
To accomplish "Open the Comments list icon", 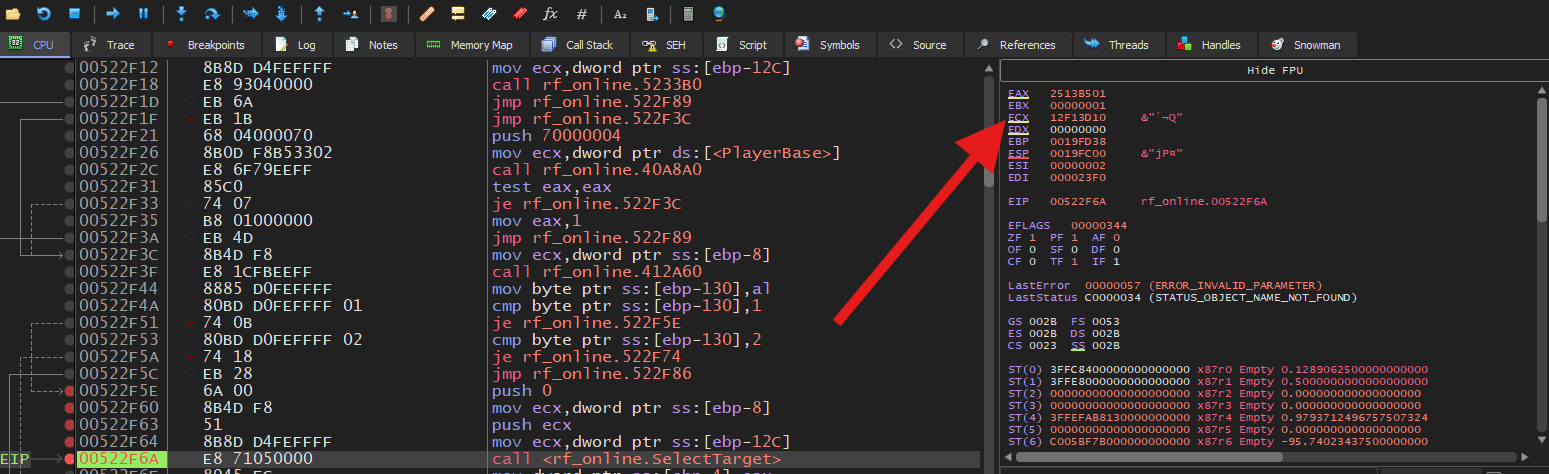I will [x=457, y=14].
